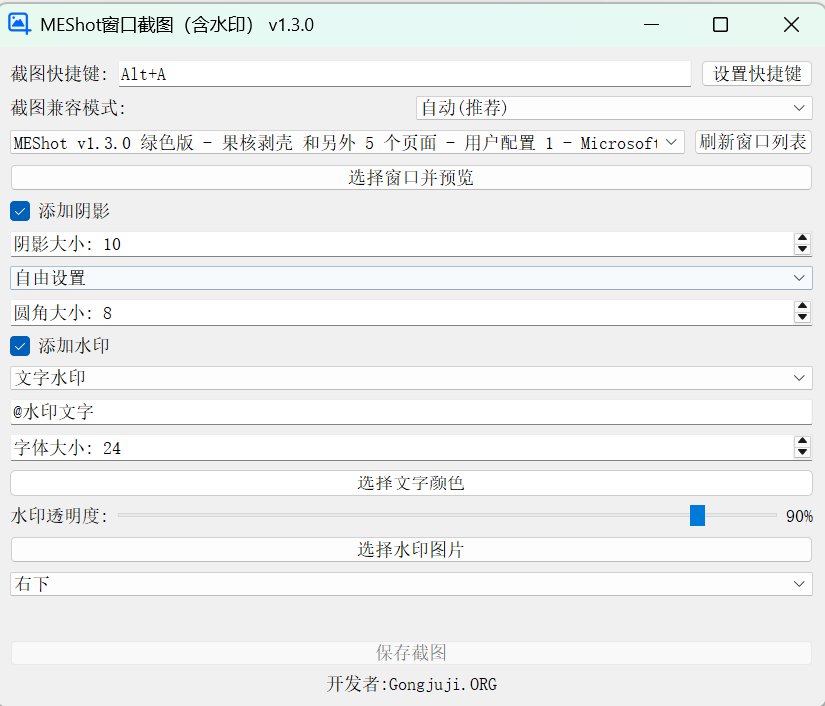Screen dimensions: 825x706
Task: Toggle shadow option on again
Action: coord(20,211)
